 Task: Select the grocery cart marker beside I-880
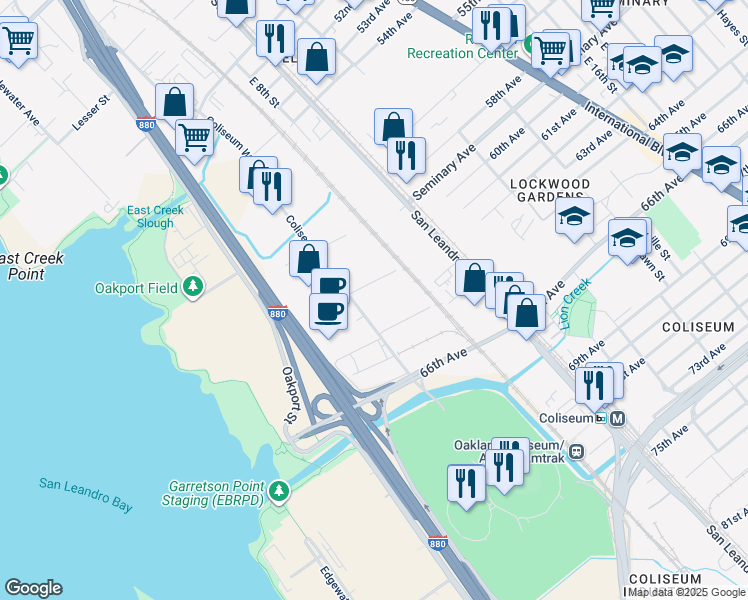click(x=194, y=140)
